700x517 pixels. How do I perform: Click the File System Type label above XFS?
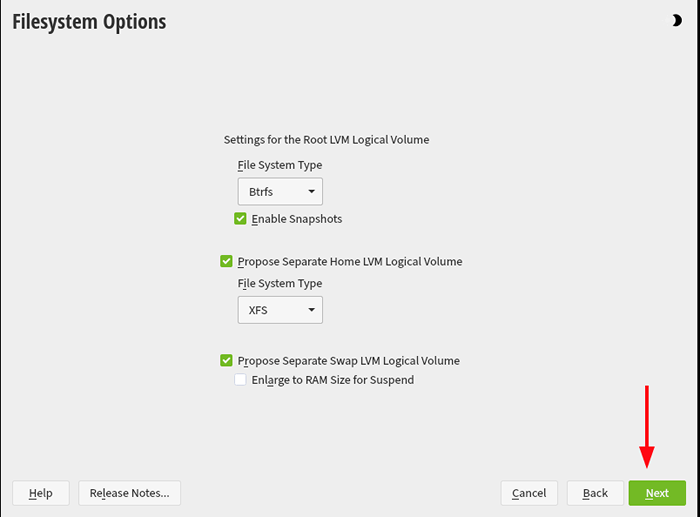tap(280, 284)
